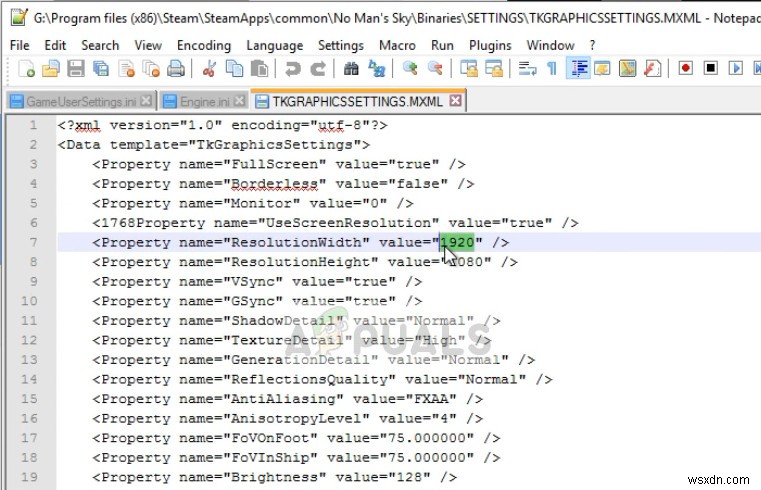Open the Settings menu
Screen dimensions: 761x490
pos(341,46)
